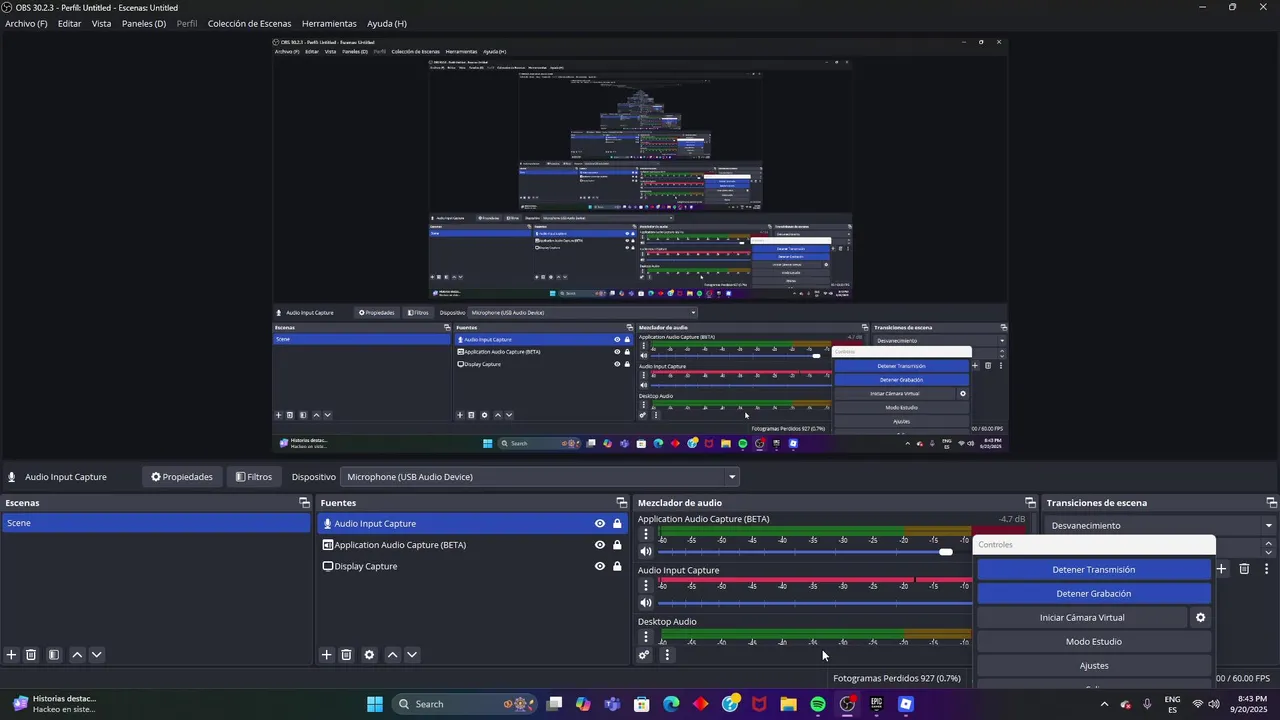
Task: Increase transition duration with up arrow
Action: (x=1269, y=544)
